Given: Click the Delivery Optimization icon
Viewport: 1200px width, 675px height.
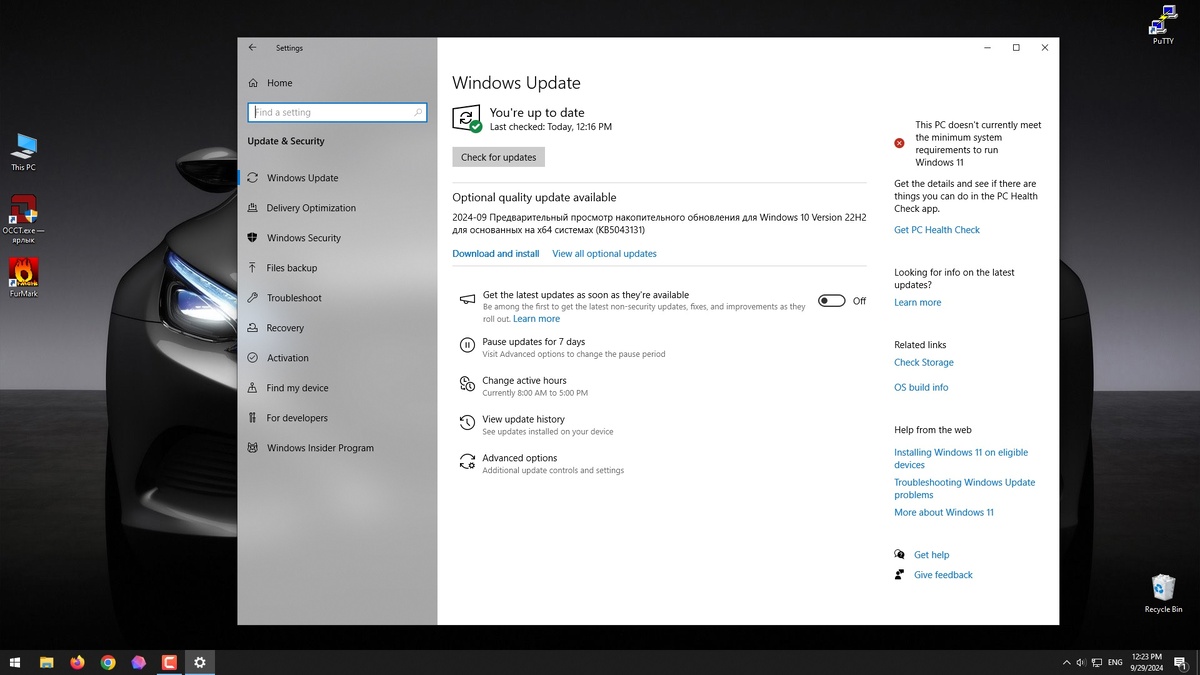Looking at the screenshot, I should (x=253, y=208).
